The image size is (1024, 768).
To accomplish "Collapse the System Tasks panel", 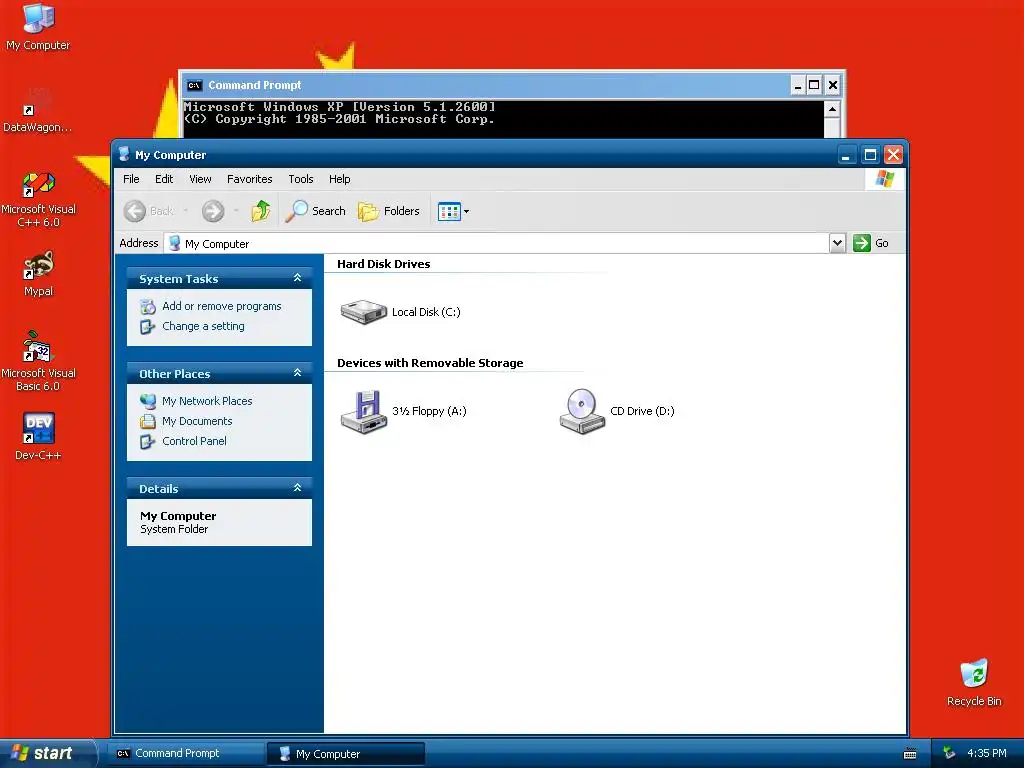I will [x=297, y=278].
